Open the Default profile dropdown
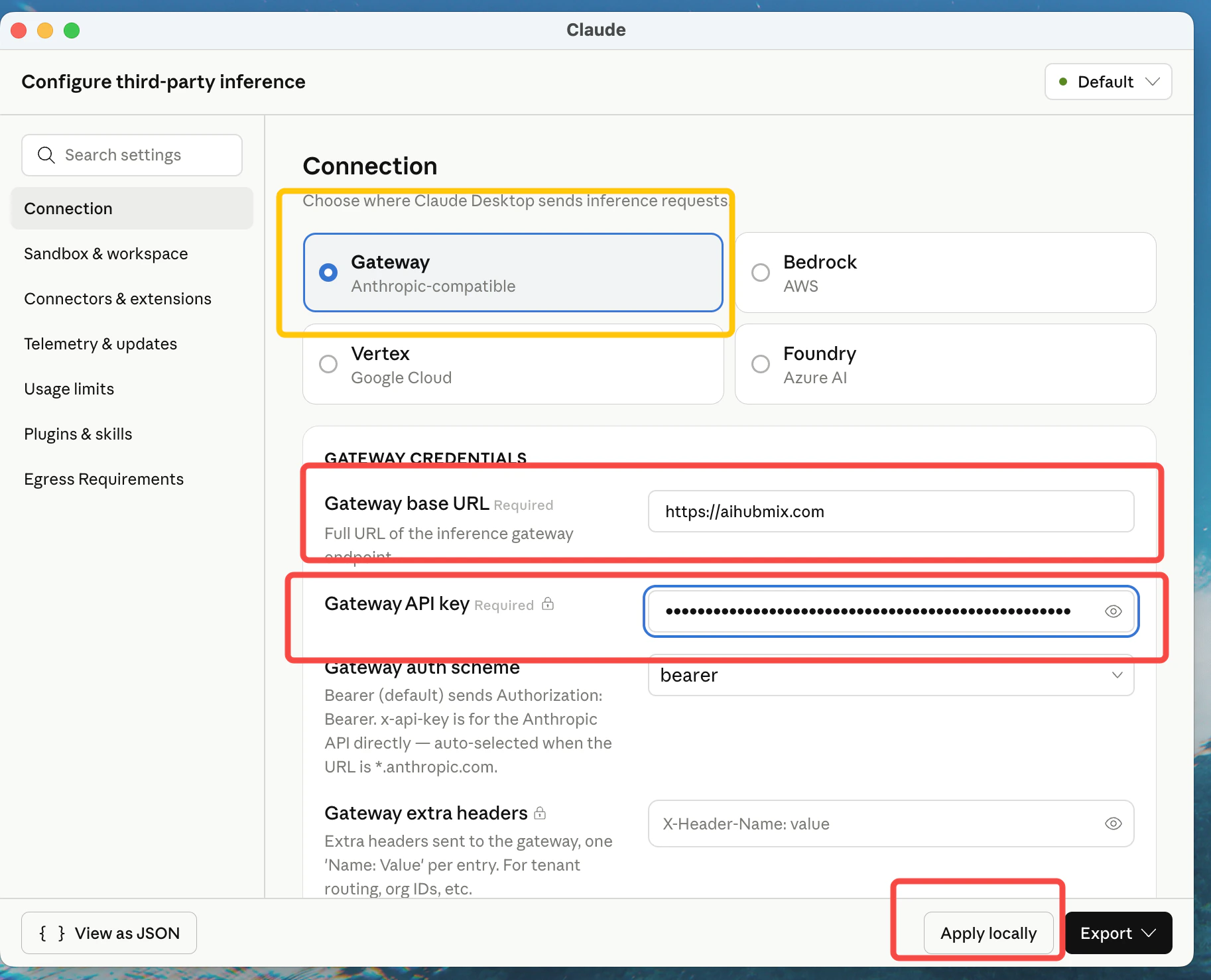 pyautogui.click(x=1108, y=82)
